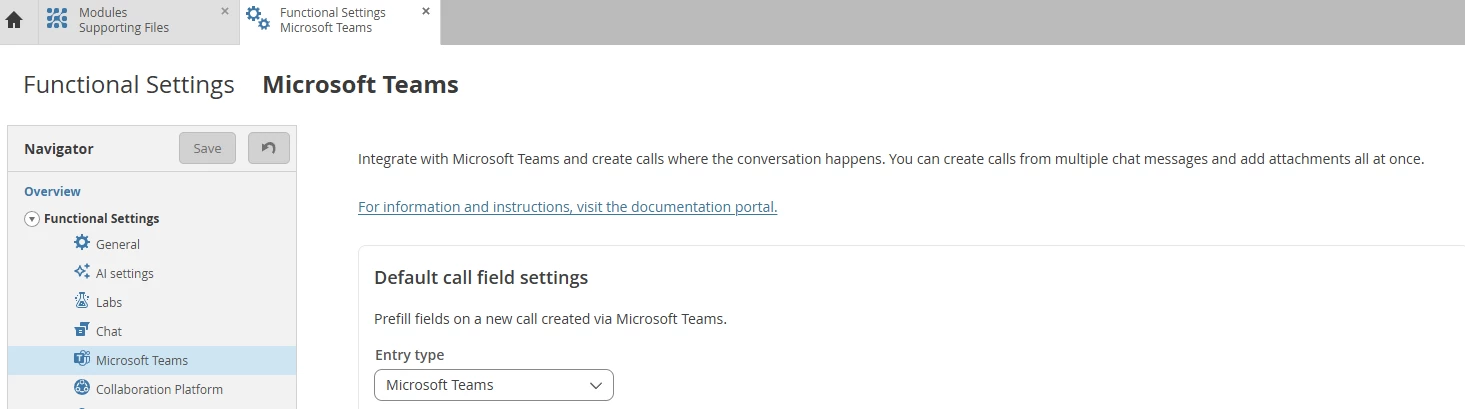1465x409 pixels.
Task: Switch to Modules Supporting Files tab
Action: (x=138, y=21)
